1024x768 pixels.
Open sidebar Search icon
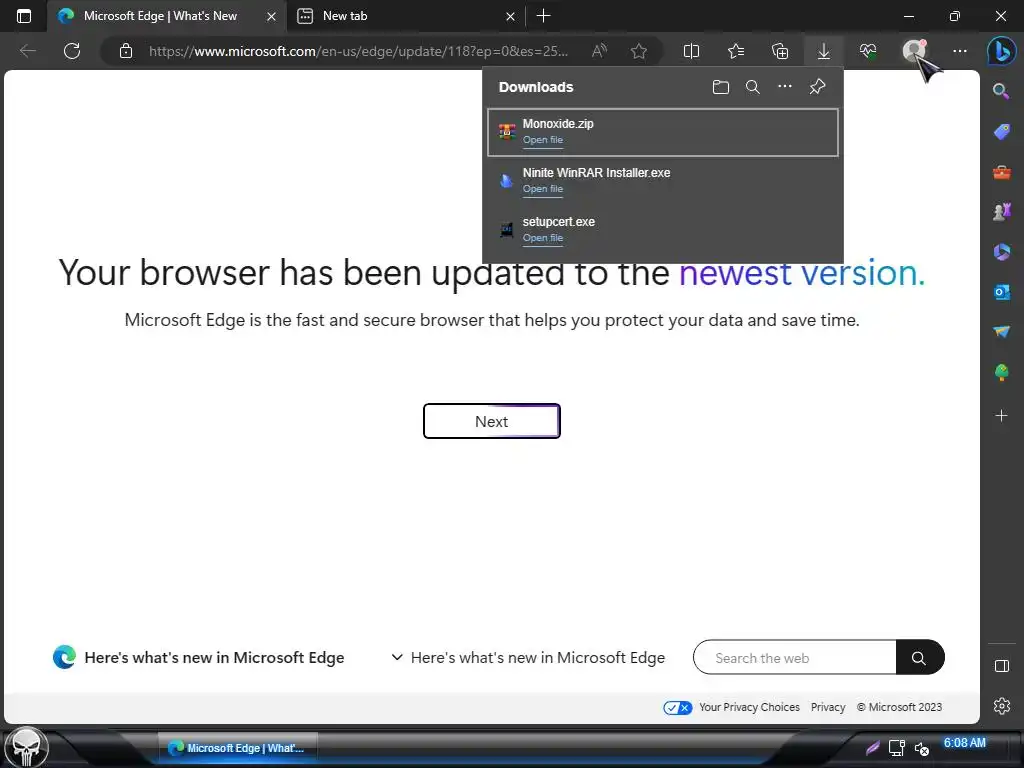1001,91
